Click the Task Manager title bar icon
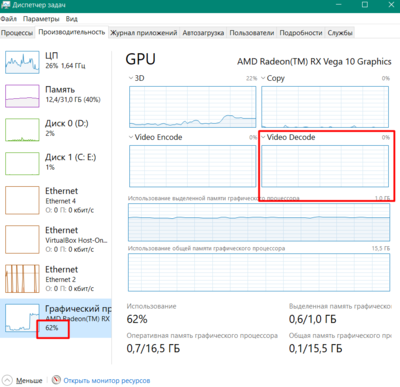The image size is (400, 387). [5, 5]
